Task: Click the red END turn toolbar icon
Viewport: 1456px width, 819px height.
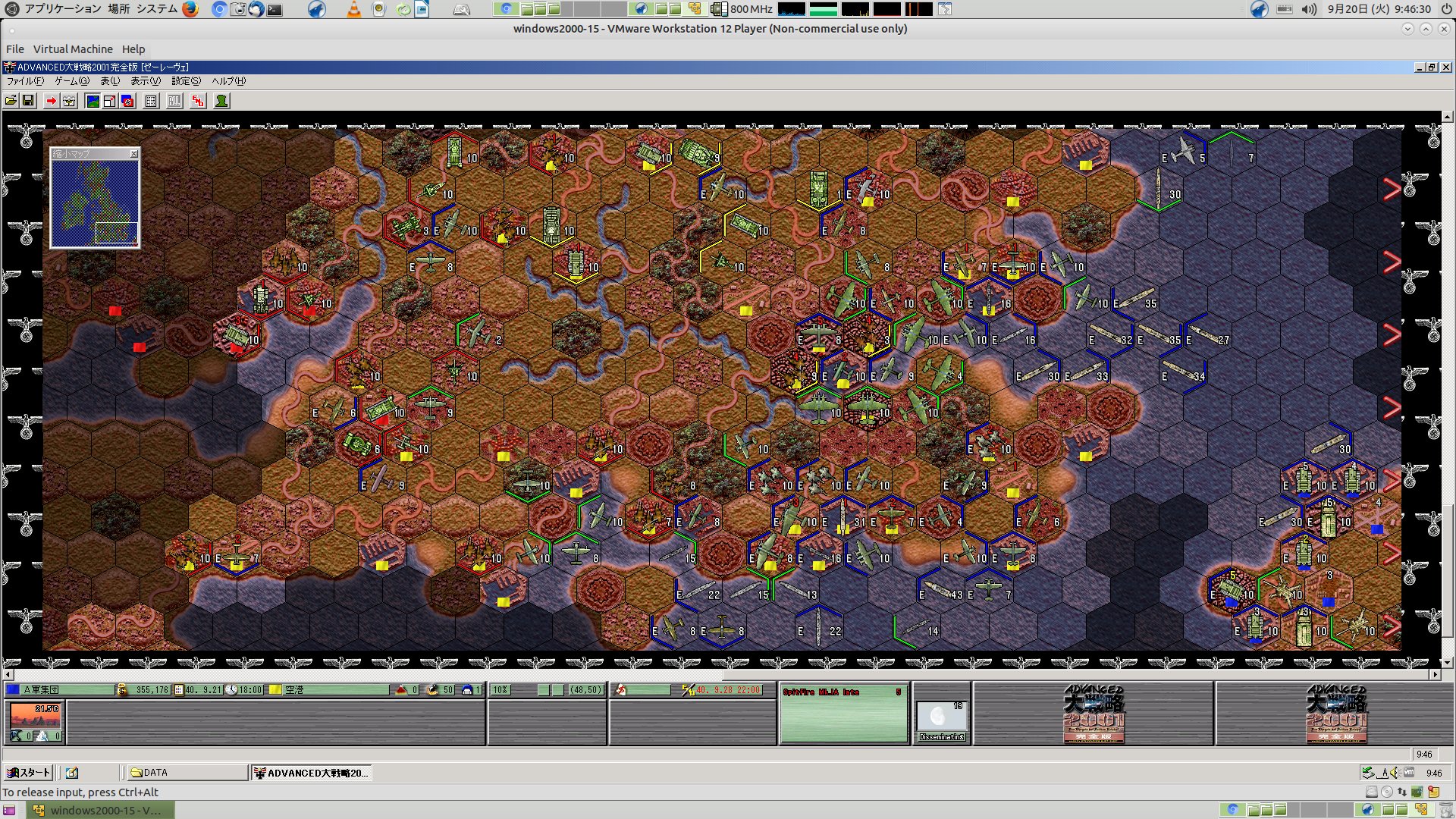Action: pos(198,101)
